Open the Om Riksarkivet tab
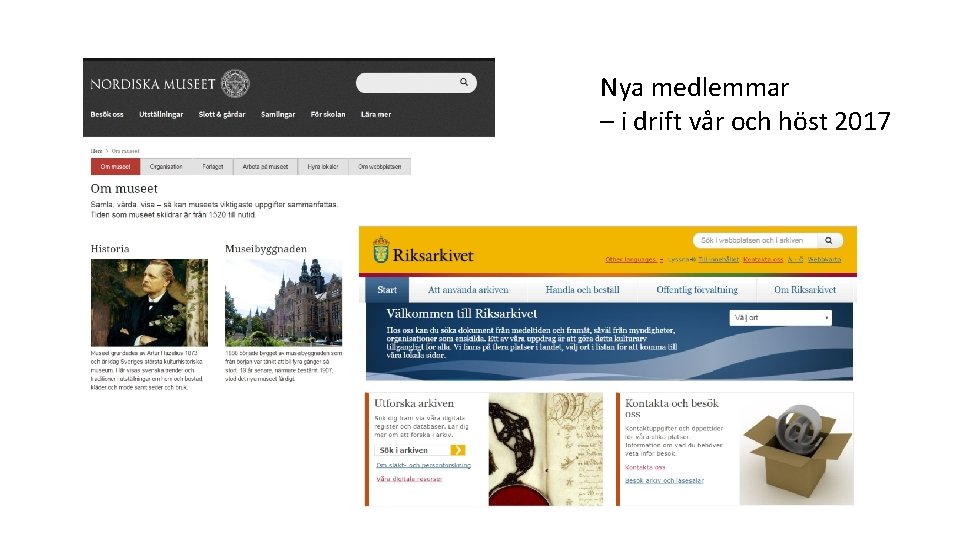Screen dimensions: 960x540 click(x=804, y=290)
